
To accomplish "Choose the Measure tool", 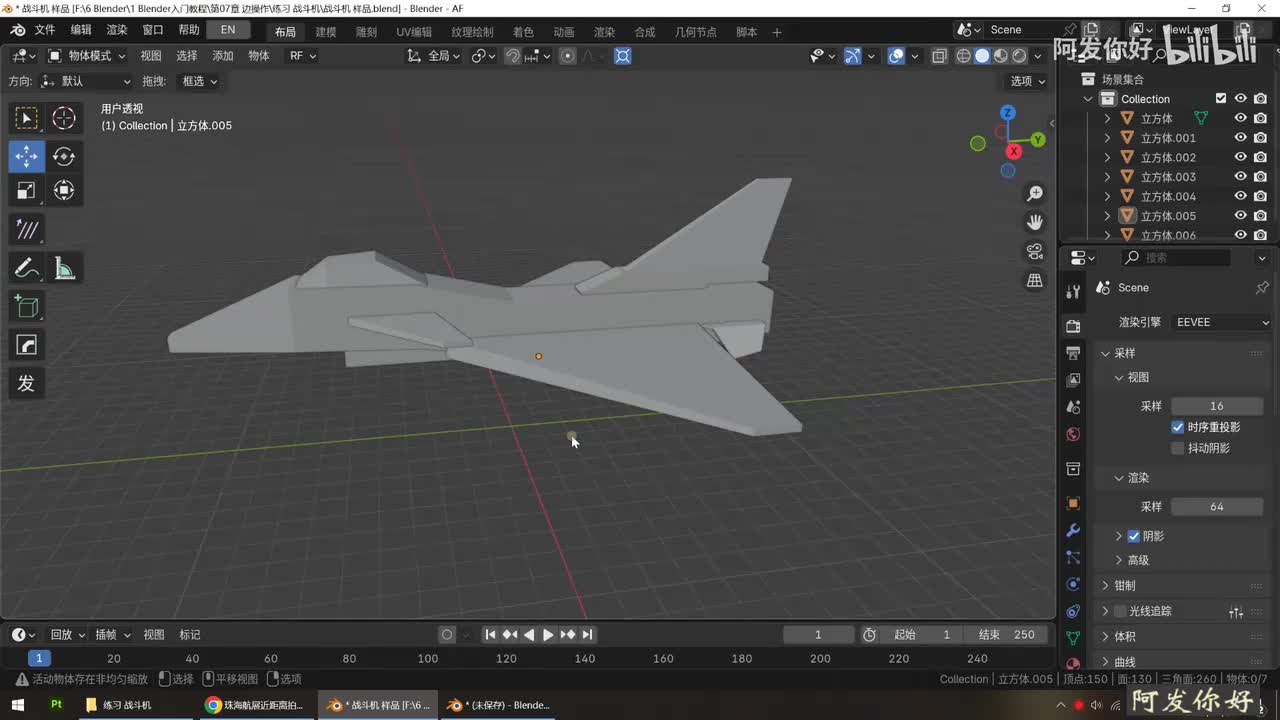I will [64, 268].
